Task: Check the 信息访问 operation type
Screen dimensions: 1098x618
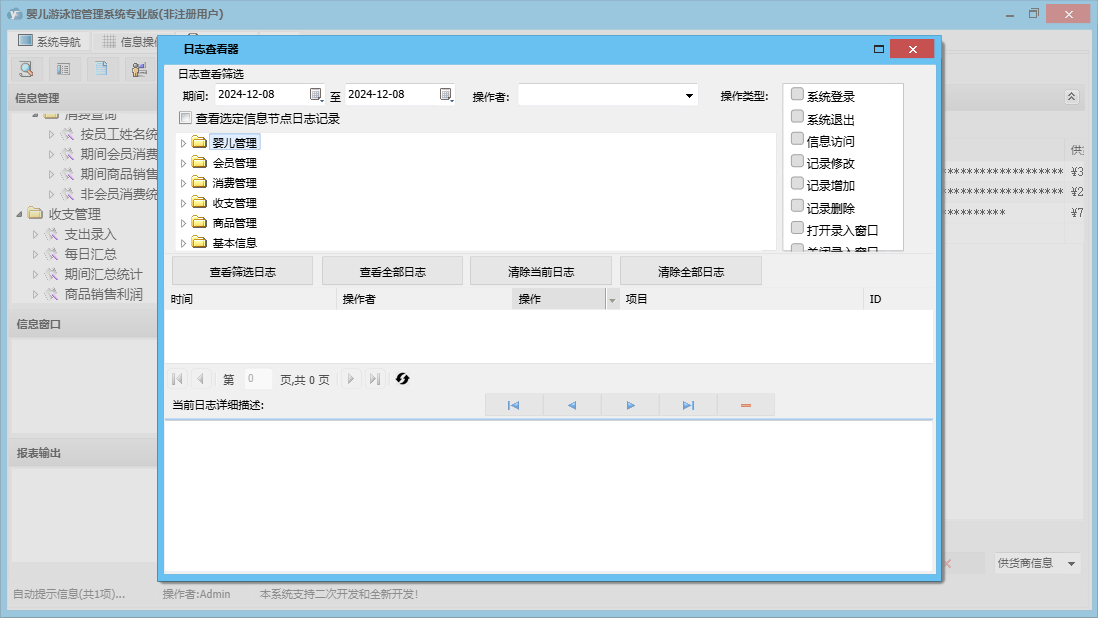Action: [x=797, y=139]
